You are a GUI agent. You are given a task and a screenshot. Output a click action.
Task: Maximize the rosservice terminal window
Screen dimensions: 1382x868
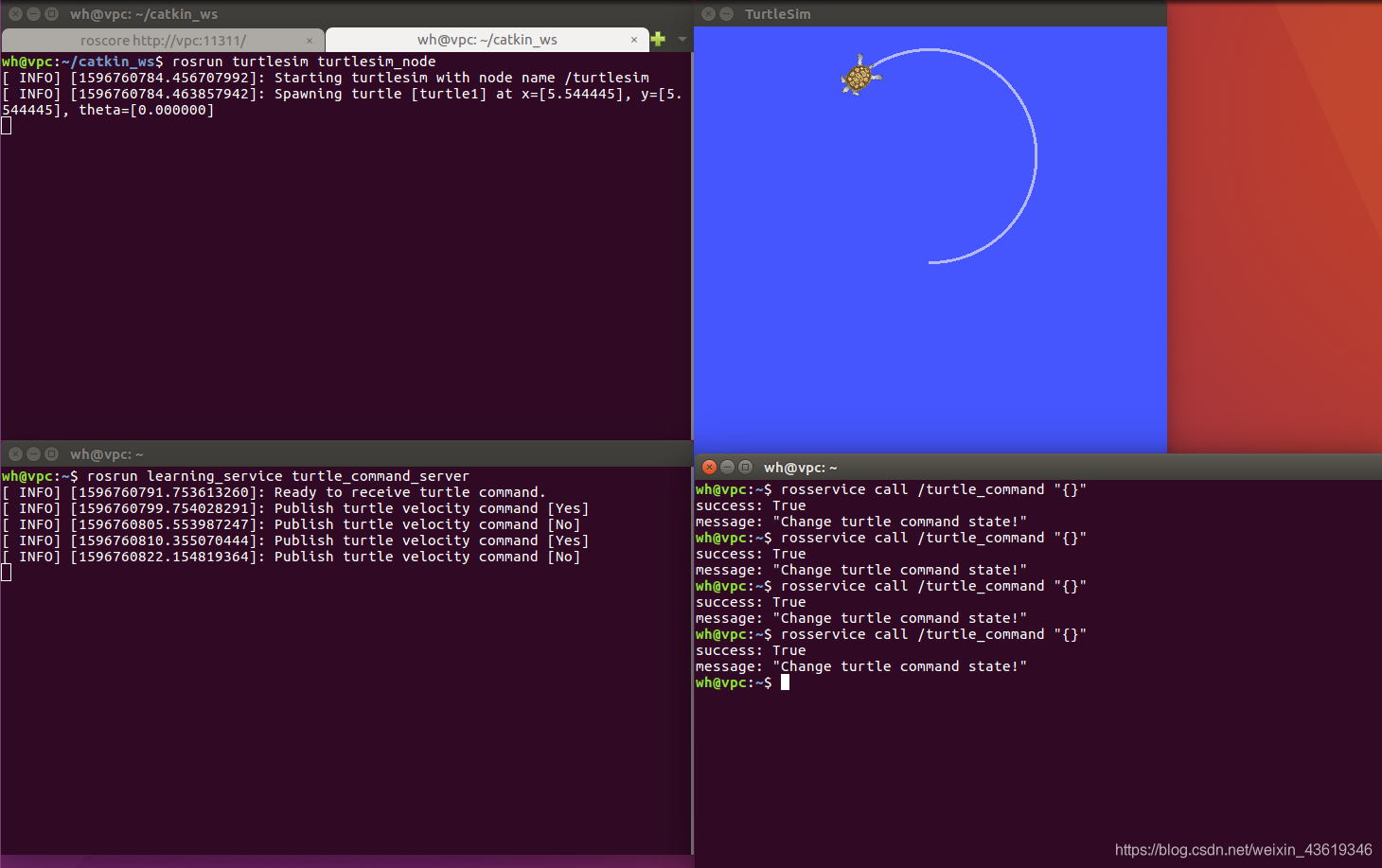[745, 467]
